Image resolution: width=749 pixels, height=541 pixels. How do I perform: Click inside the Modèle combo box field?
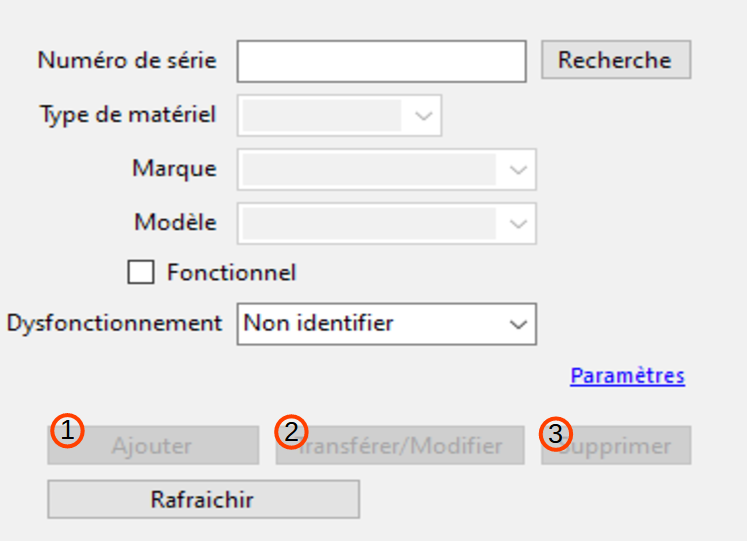coord(386,223)
